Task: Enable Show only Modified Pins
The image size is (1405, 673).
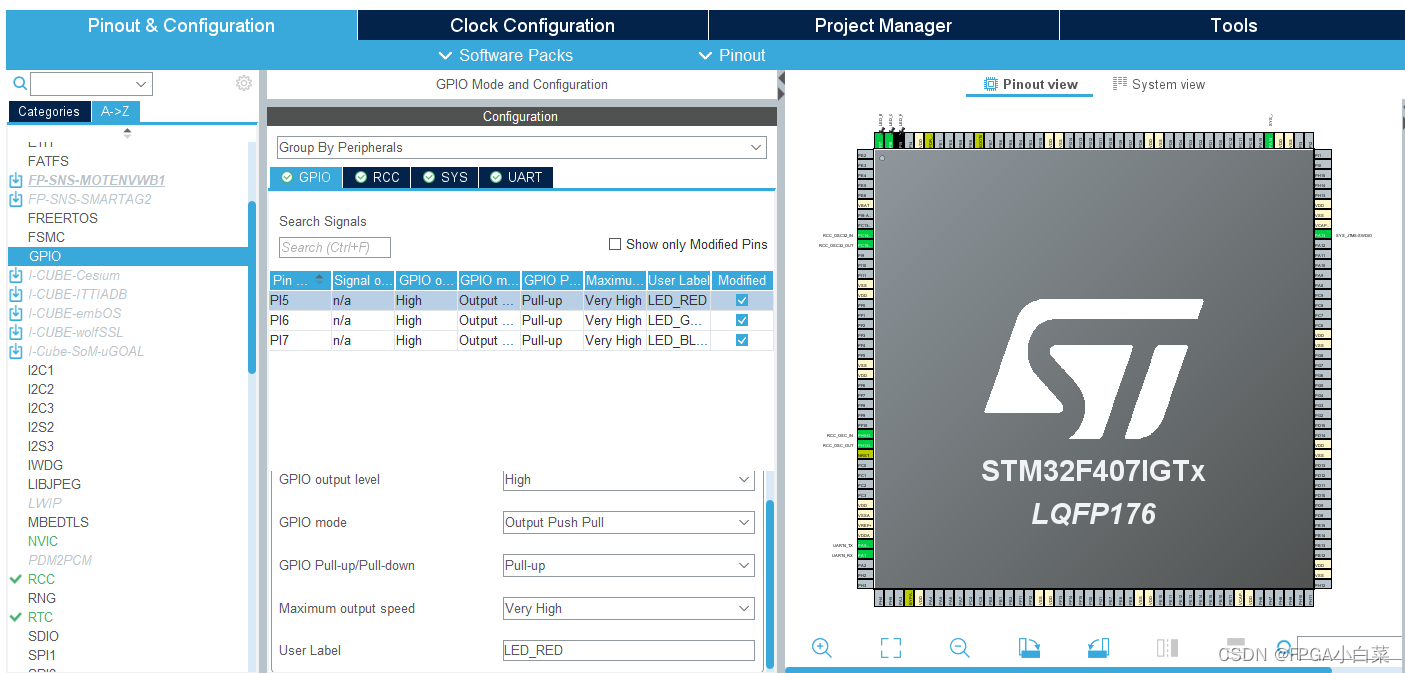Action: (x=615, y=244)
